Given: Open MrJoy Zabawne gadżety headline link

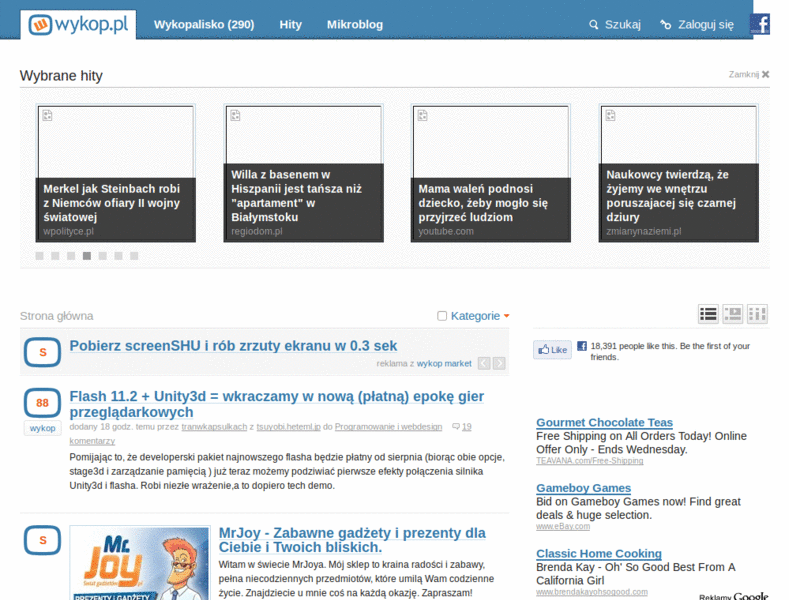Looking at the screenshot, I should (352, 540).
